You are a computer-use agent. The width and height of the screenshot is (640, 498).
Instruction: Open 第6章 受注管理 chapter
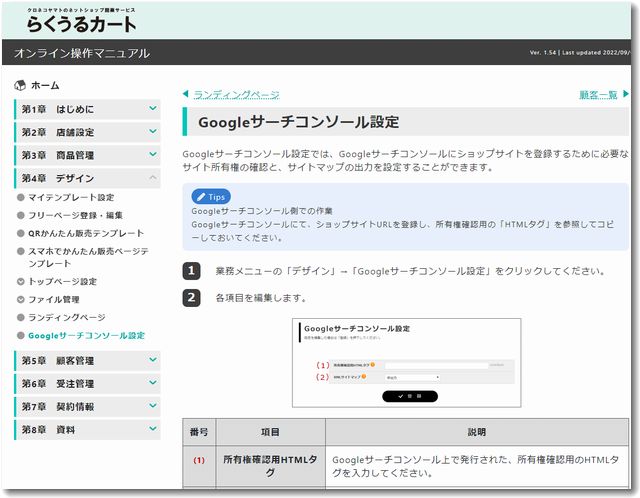pos(87,383)
